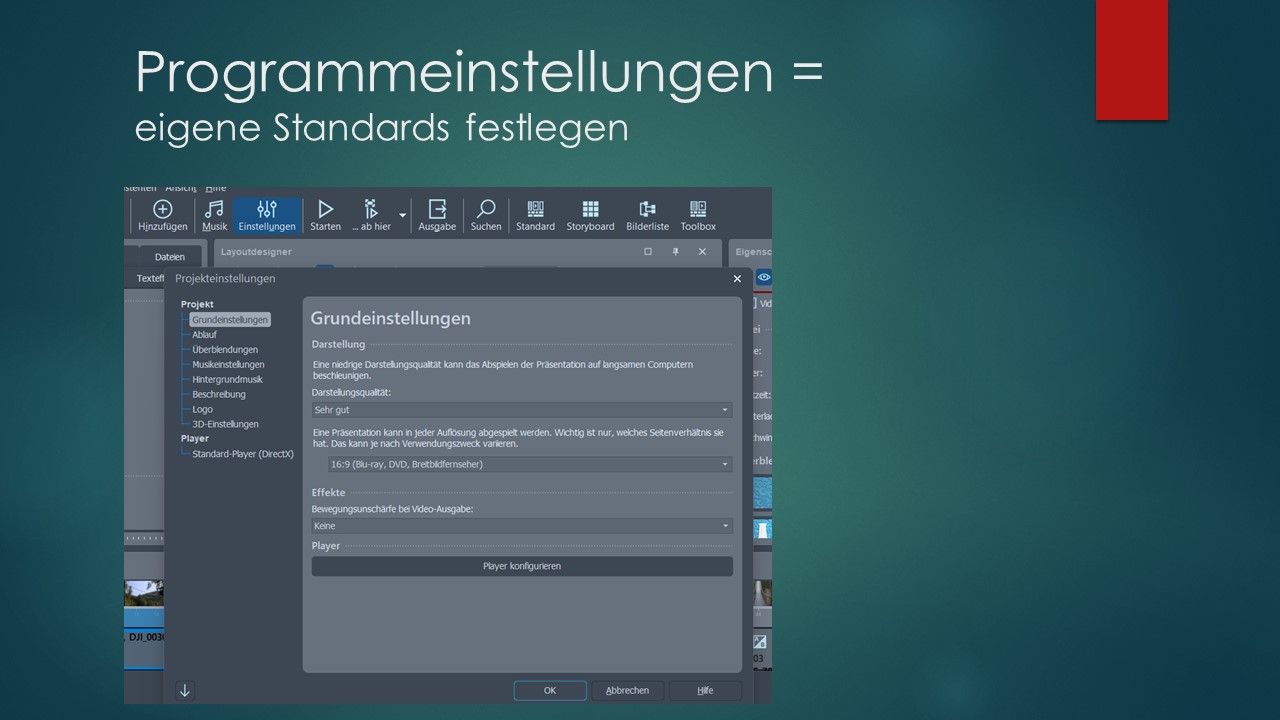Click the Hinzufügen plus icon
Viewport: 1280px width, 720px height.
click(x=162, y=209)
